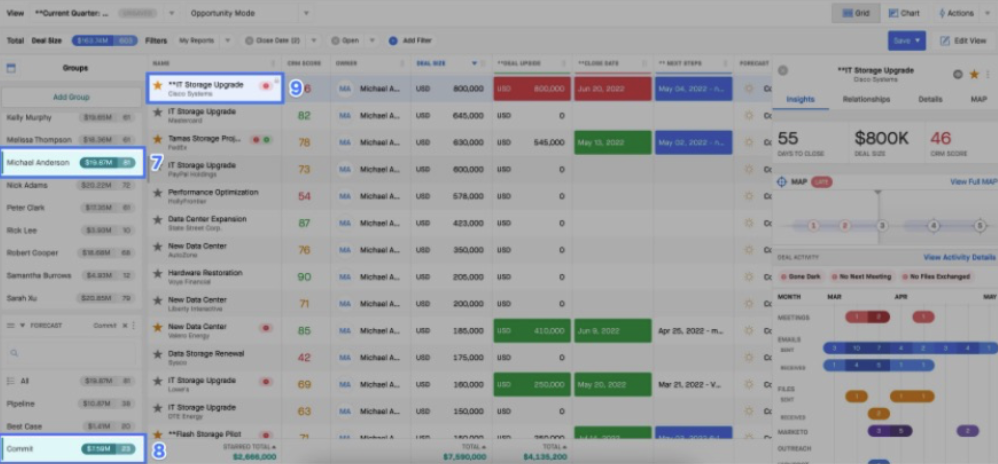The height and width of the screenshot is (464, 998).
Task: Click the Chart view icon
Action: point(894,13)
